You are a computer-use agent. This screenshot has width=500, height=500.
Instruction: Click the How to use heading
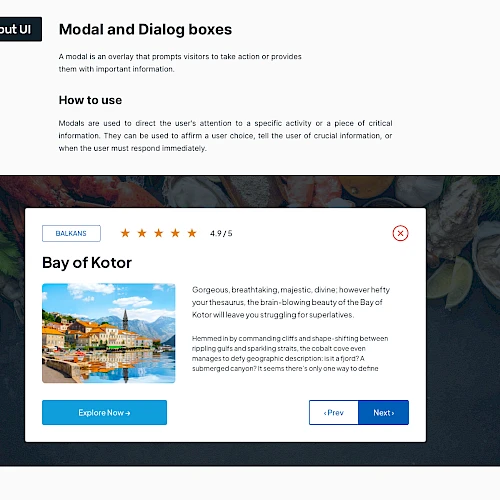[90, 100]
